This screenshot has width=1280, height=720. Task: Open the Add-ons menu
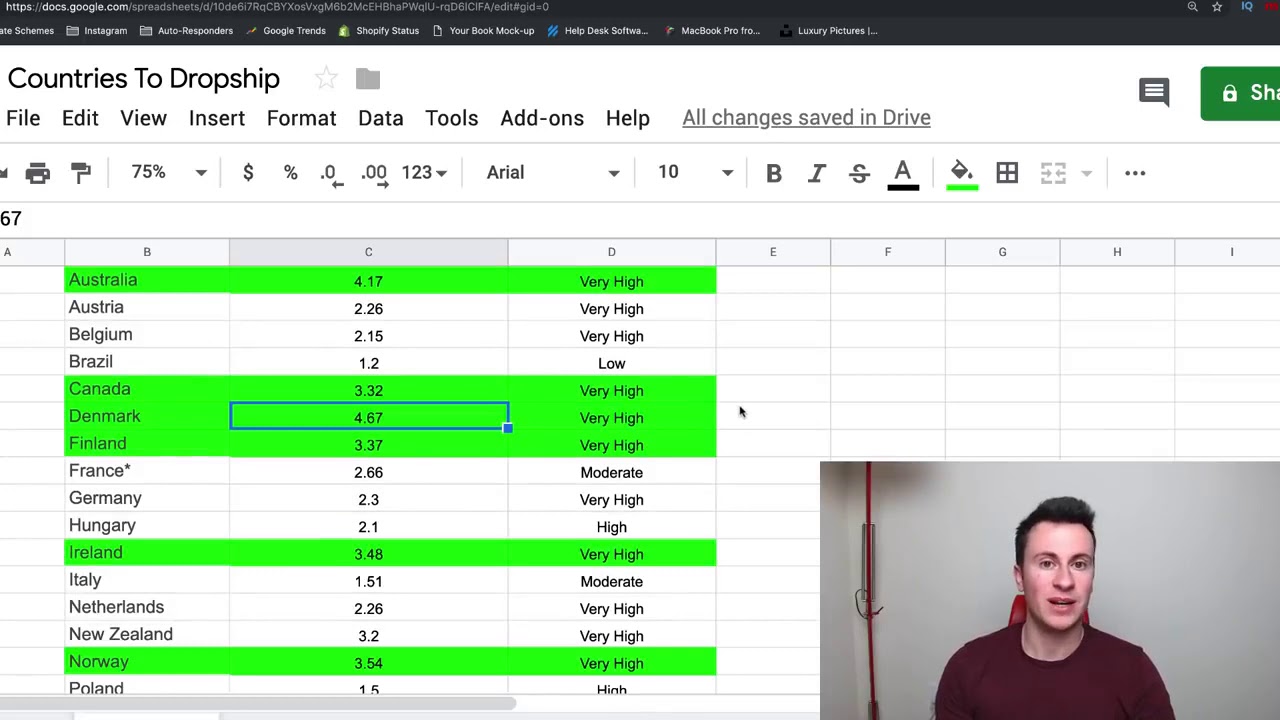[x=542, y=118]
